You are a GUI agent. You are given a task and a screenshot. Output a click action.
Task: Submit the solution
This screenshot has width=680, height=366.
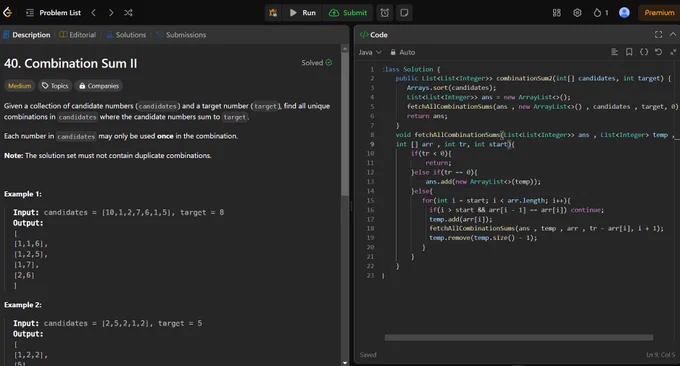pos(348,13)
